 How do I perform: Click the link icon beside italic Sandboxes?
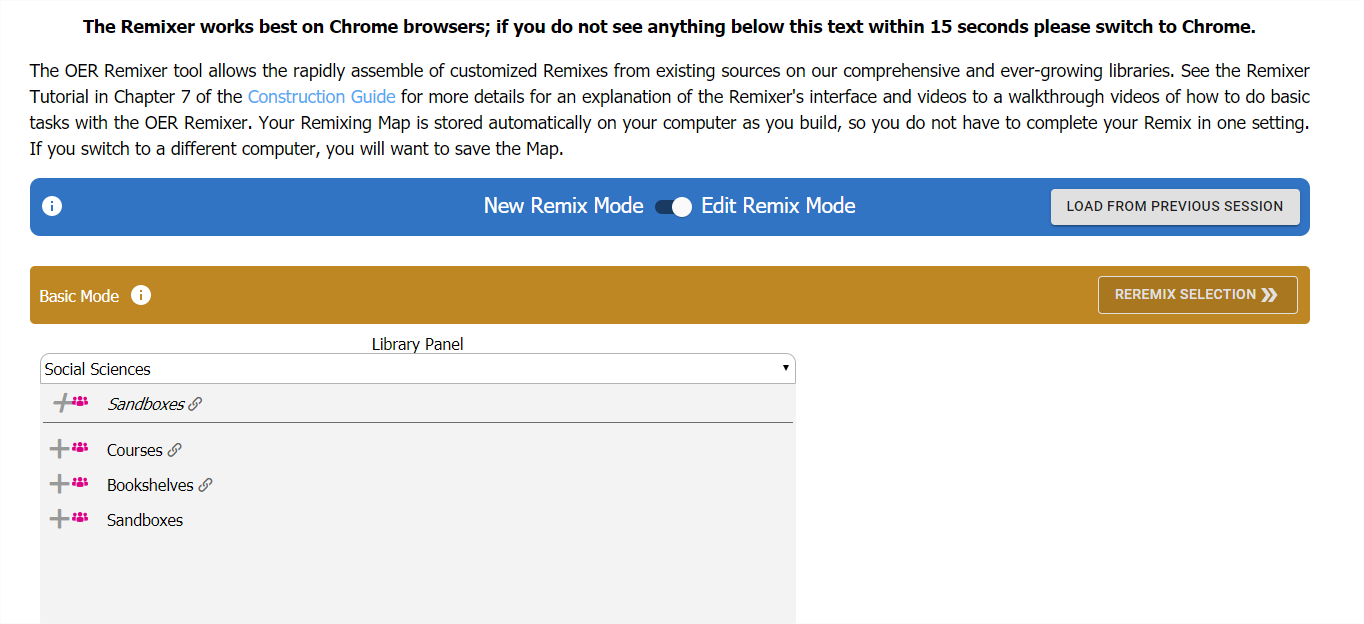pos(195,405)
